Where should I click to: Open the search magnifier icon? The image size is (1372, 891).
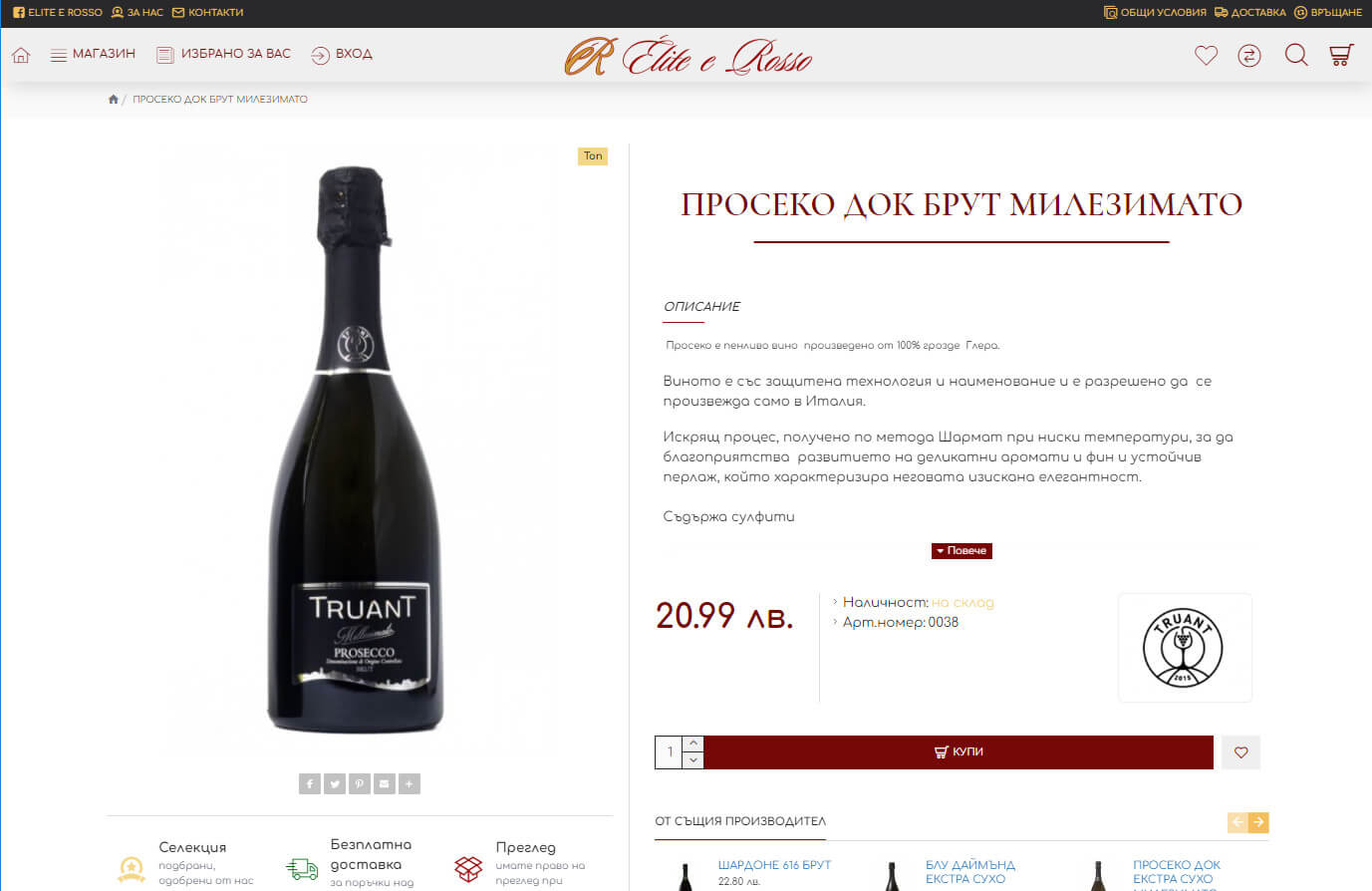1295,55
